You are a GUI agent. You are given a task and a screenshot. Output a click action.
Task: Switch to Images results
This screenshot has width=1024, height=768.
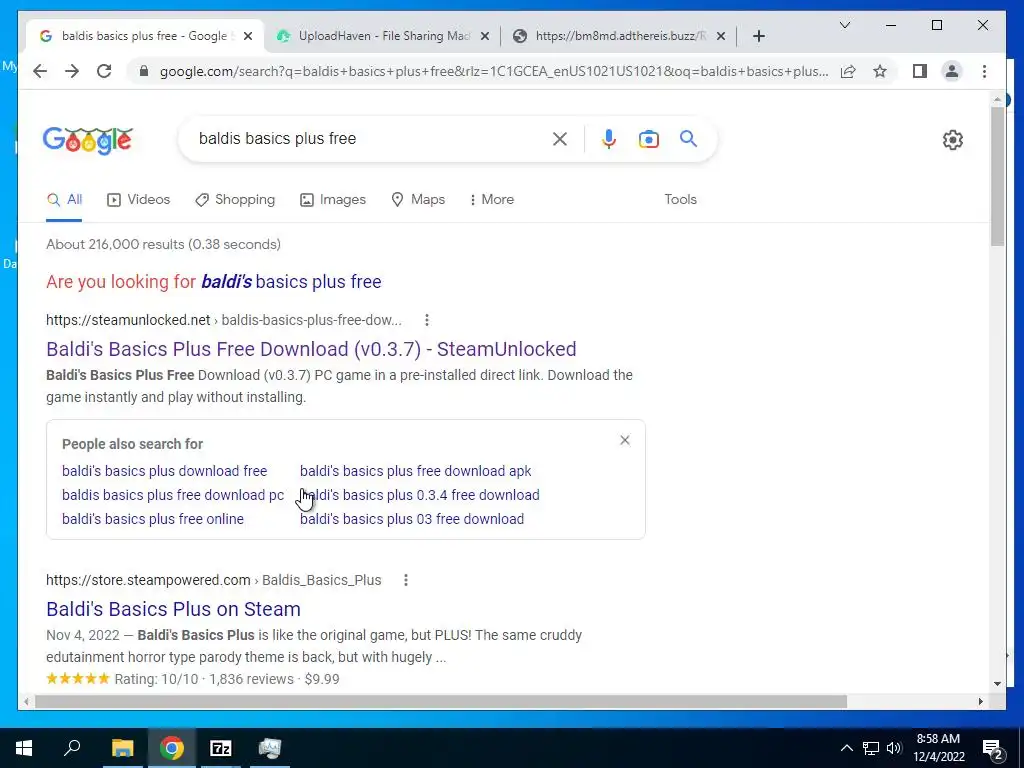pyautogui.click(x=332, y=200)
